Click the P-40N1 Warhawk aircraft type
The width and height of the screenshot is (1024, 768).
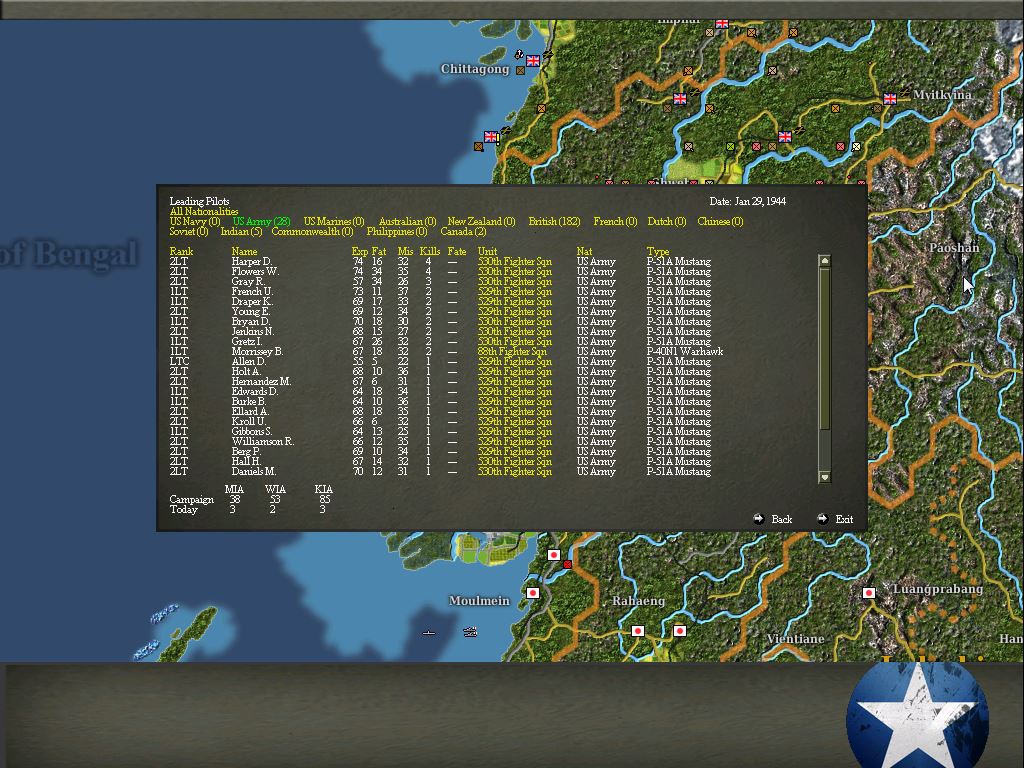click(x=685, y=351)
